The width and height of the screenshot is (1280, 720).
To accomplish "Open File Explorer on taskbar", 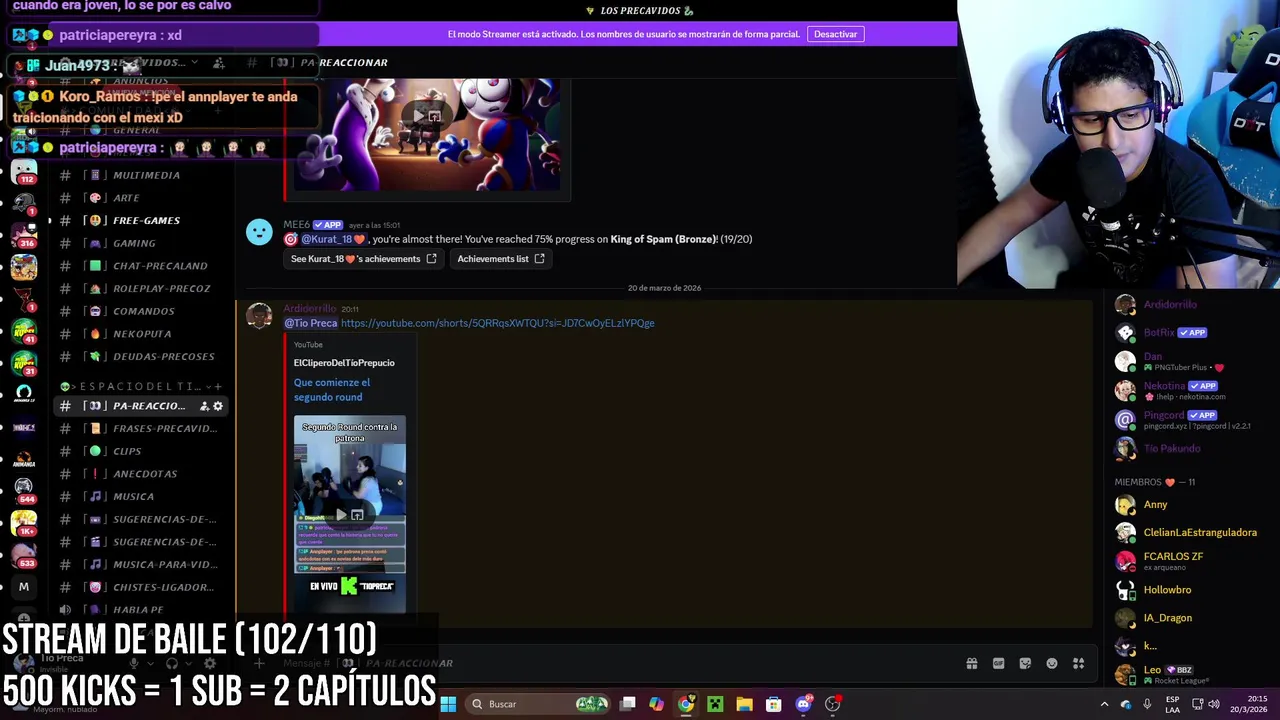I will [x=744, y=704].
